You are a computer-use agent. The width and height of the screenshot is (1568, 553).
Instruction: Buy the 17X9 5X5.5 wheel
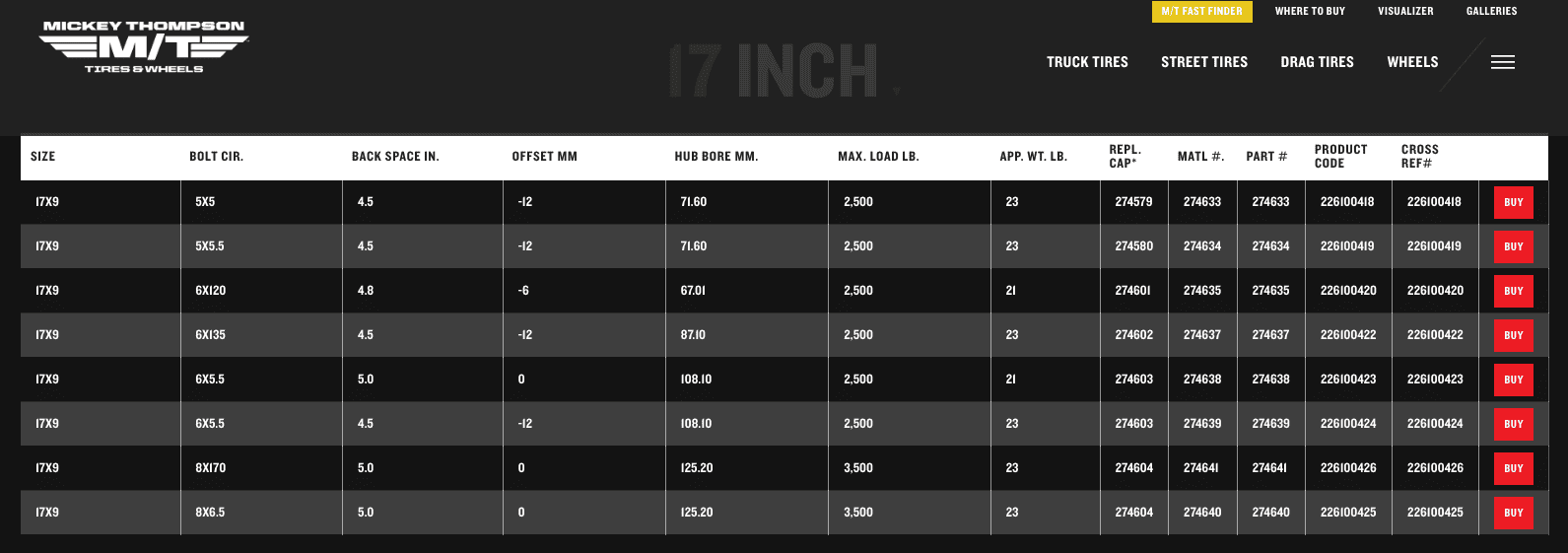[x=1513, y=246]
